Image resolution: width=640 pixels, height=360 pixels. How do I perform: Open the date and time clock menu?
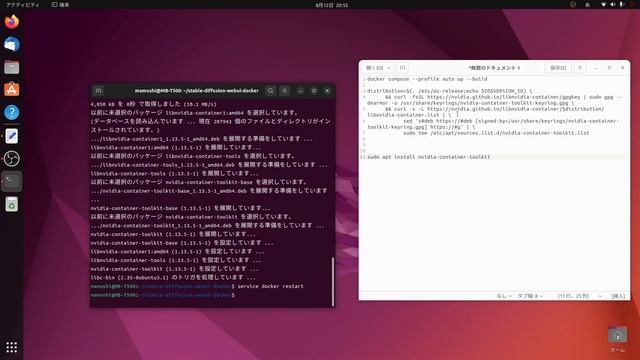[331, 5]
